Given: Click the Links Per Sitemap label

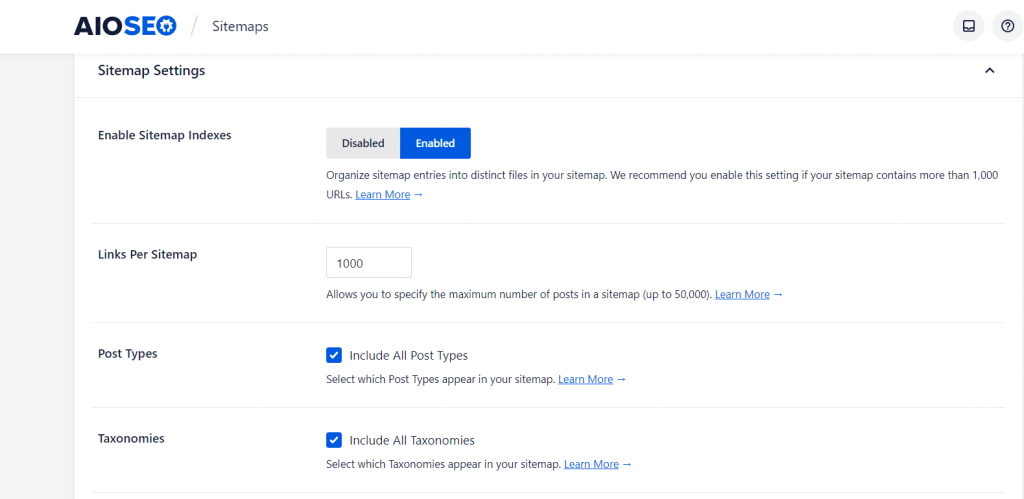Looking at the screenshot, I should point(147,255).
